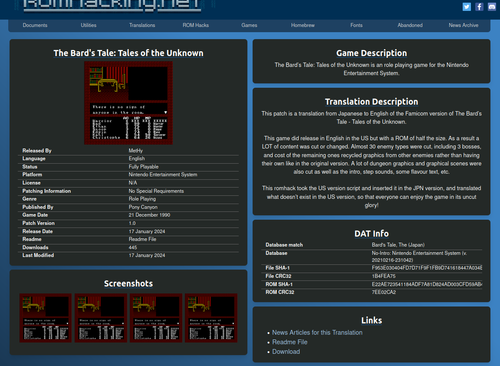Viewport: 500px width, 366px height.
Task: Select the patch version '1.0' value
Action: (x=132, y=223)
